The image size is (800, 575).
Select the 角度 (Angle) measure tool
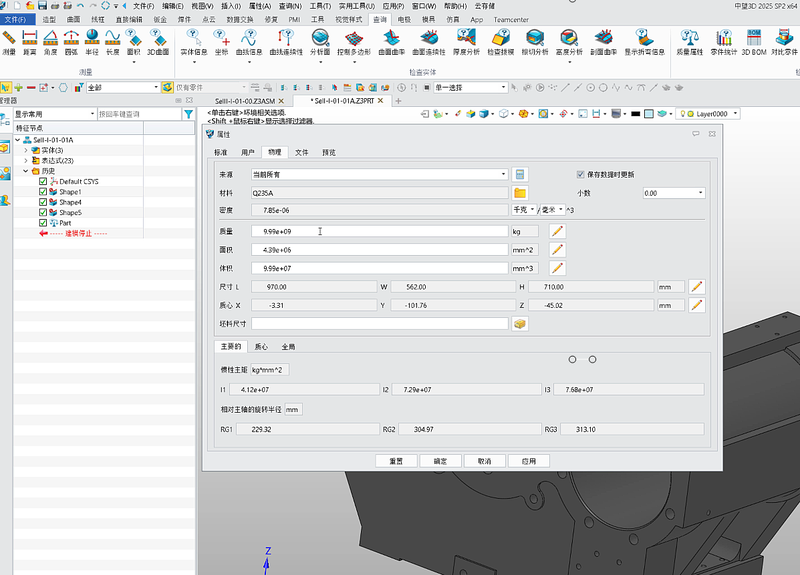tap(51, 41)
